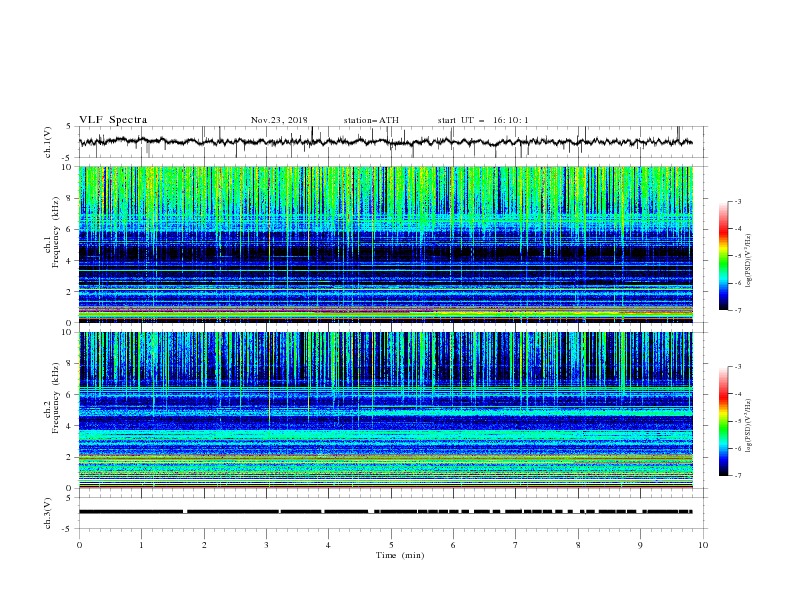Click the ch.1 voltage waveform trace
Viewport: 792px width, 612px height.
[385, 142]
